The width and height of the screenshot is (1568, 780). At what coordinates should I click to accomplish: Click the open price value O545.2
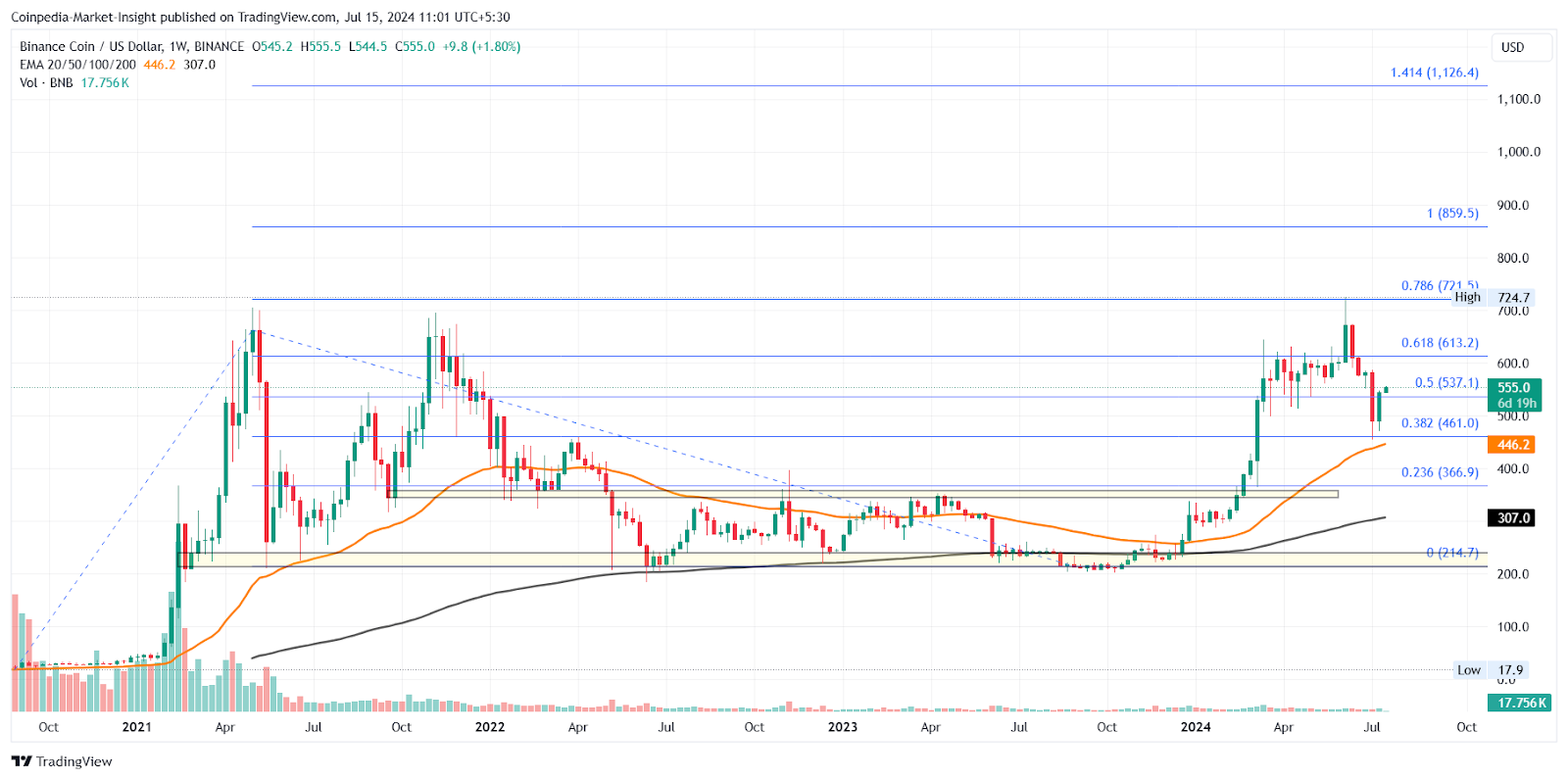coord(272,46)
